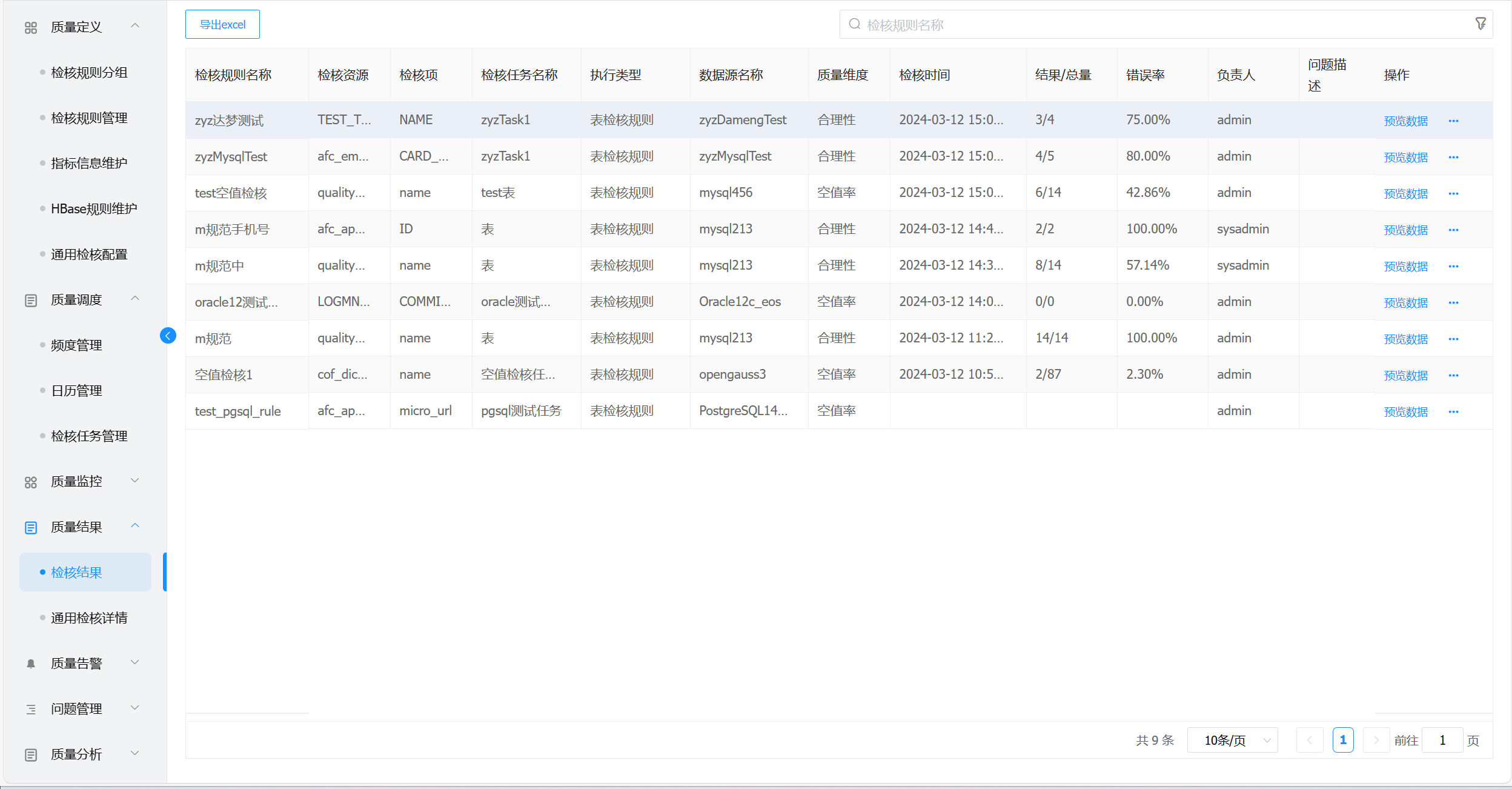Image resolution: width=1512 pixels, height=789 pixels.
Task: Open the 10条/页 page size dropdown
Action: tap(1232, 740)
